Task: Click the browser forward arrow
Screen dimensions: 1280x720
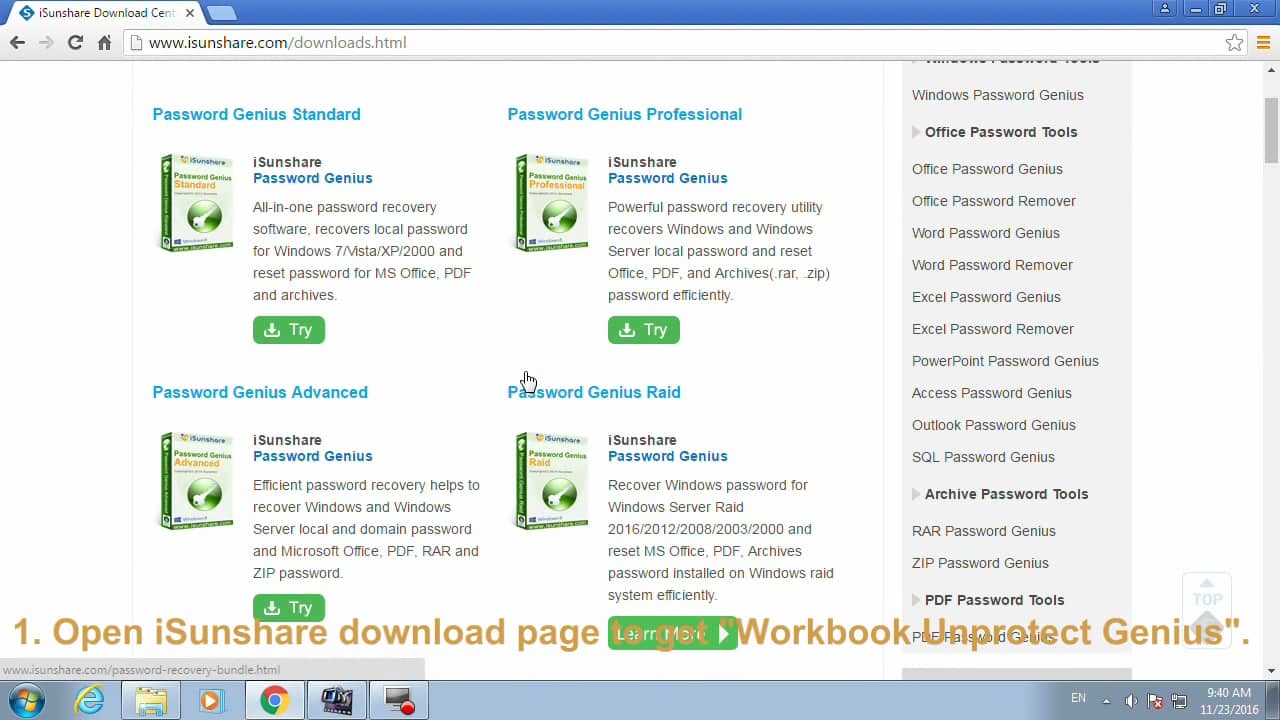Action: pyautogui.click(x=46, y=43)
